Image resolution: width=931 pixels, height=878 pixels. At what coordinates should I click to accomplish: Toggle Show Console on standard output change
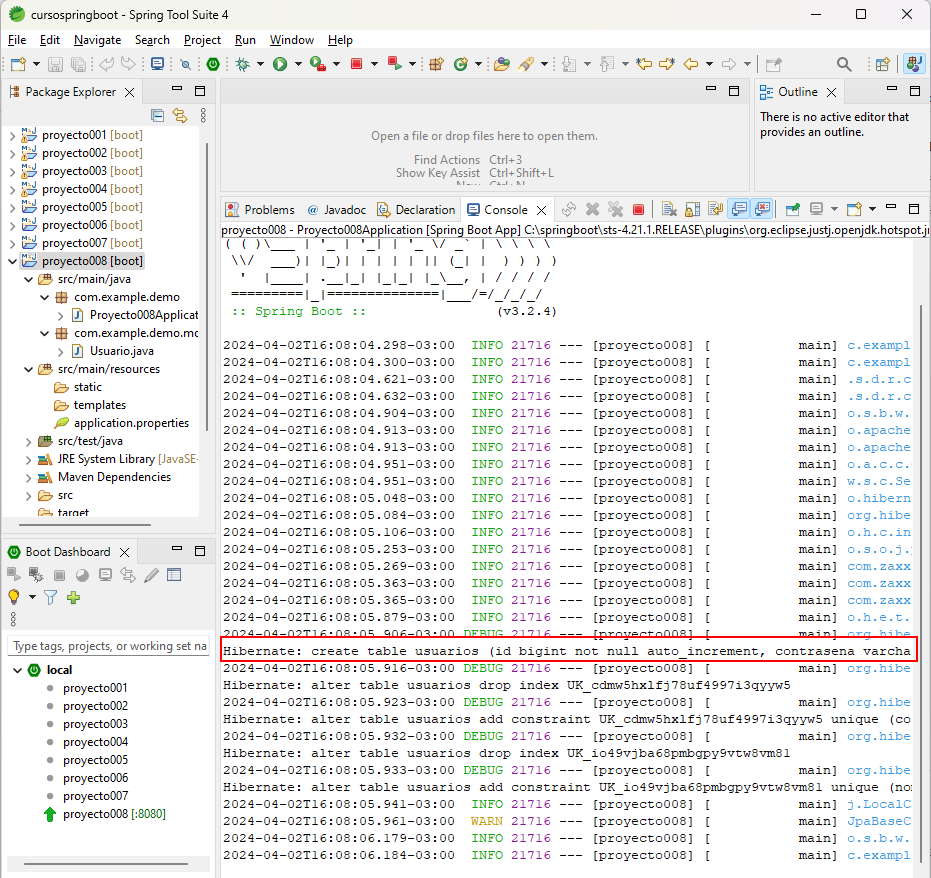point(739,209)
